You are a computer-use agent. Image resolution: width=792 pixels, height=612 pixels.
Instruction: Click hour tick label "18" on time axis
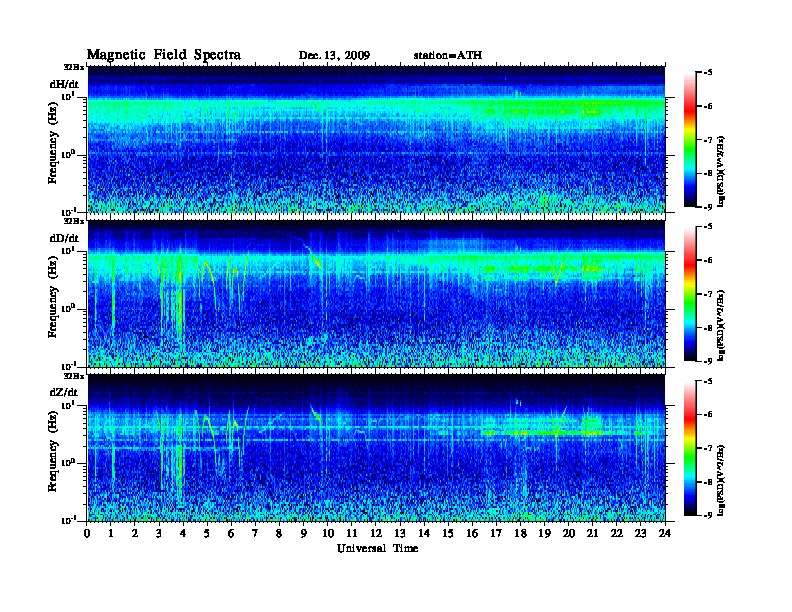point(520,534)
